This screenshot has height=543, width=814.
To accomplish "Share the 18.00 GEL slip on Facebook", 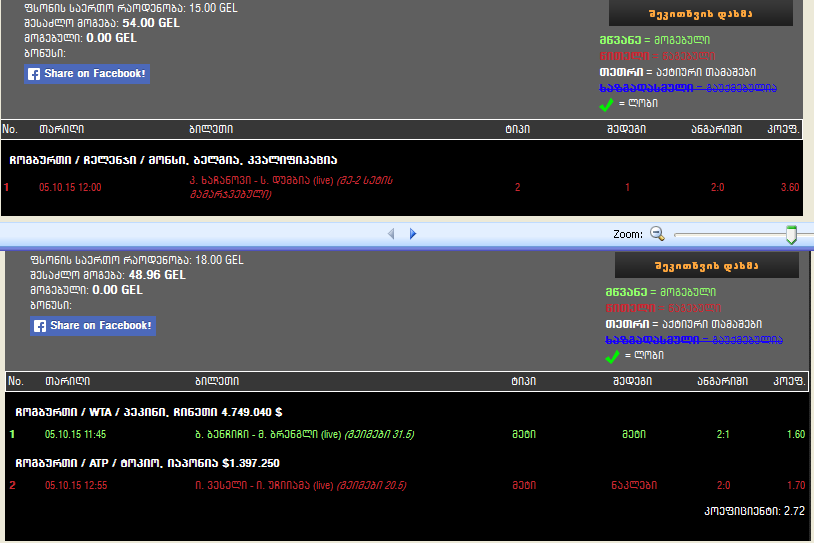I will coord(93,326).
